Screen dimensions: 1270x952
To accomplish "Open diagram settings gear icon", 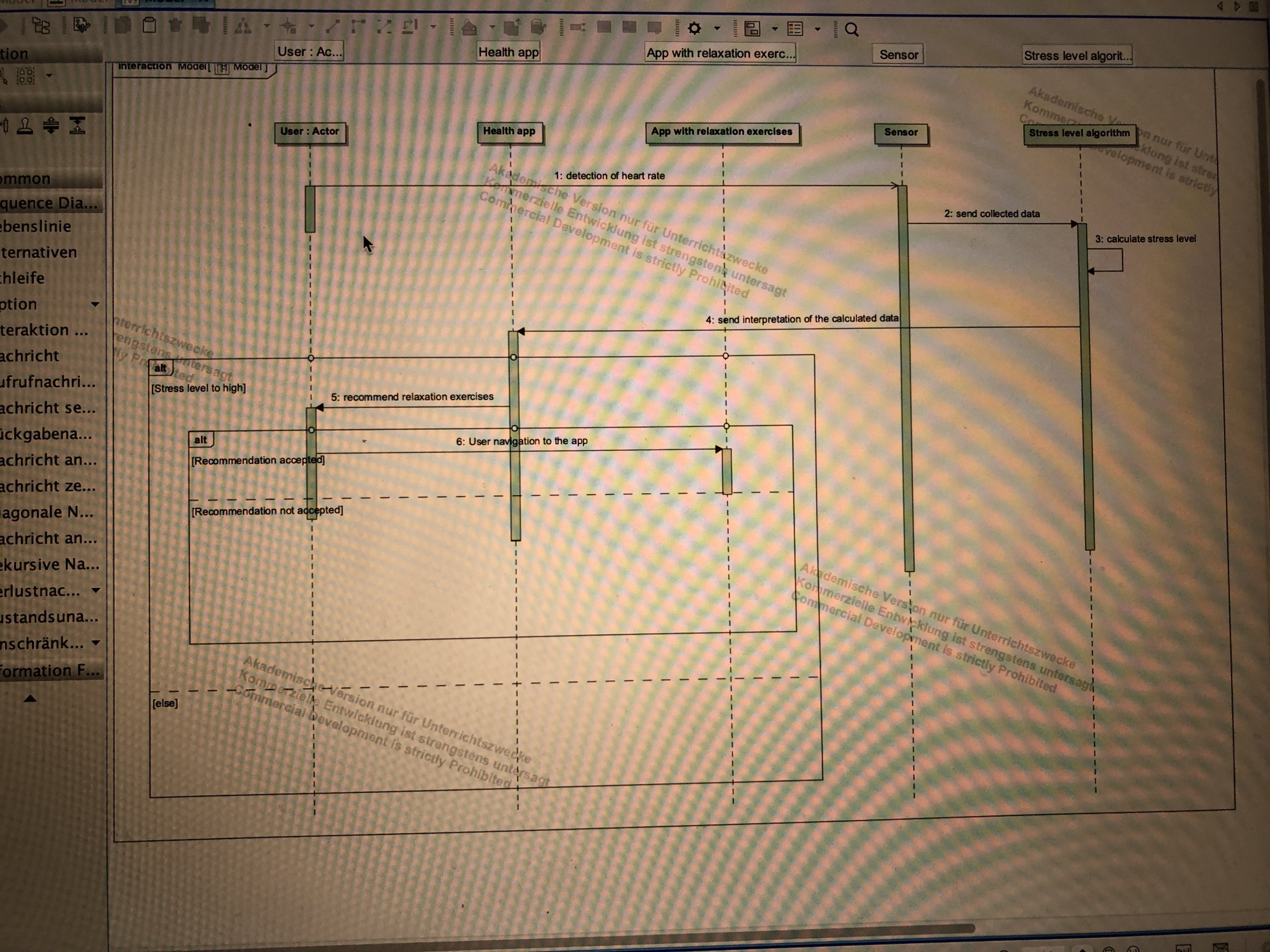I will pos(695,28).
